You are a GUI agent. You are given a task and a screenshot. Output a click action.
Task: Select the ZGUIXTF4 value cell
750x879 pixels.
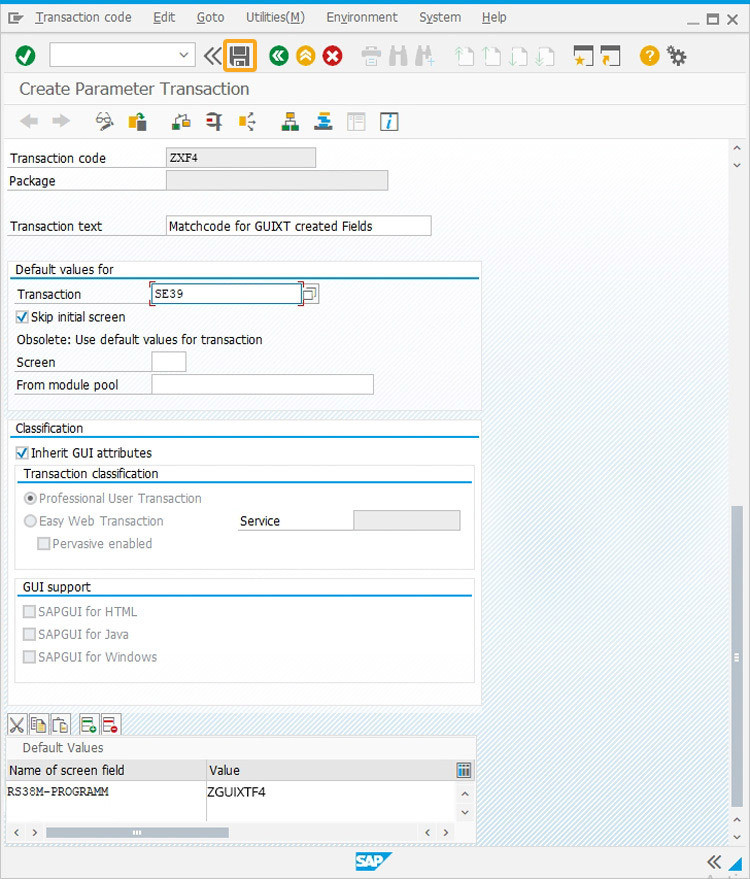tap(331, 792)
